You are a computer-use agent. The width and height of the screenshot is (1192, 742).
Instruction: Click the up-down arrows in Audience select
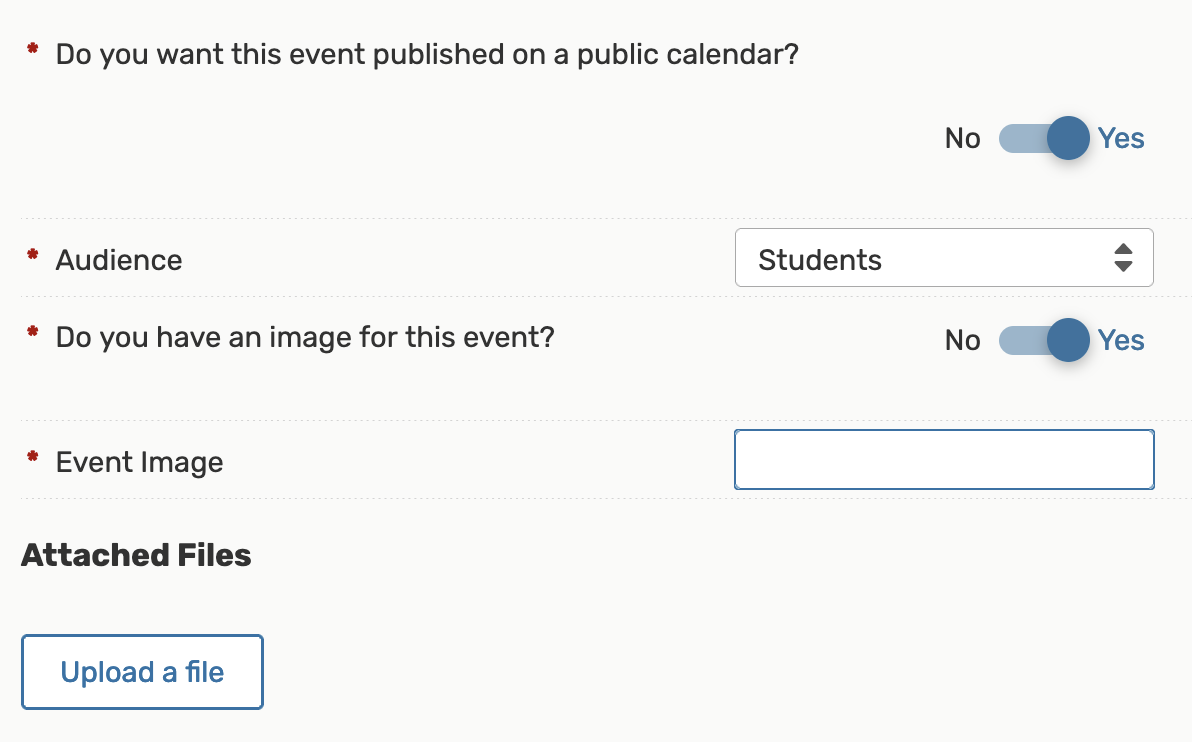1123,258
